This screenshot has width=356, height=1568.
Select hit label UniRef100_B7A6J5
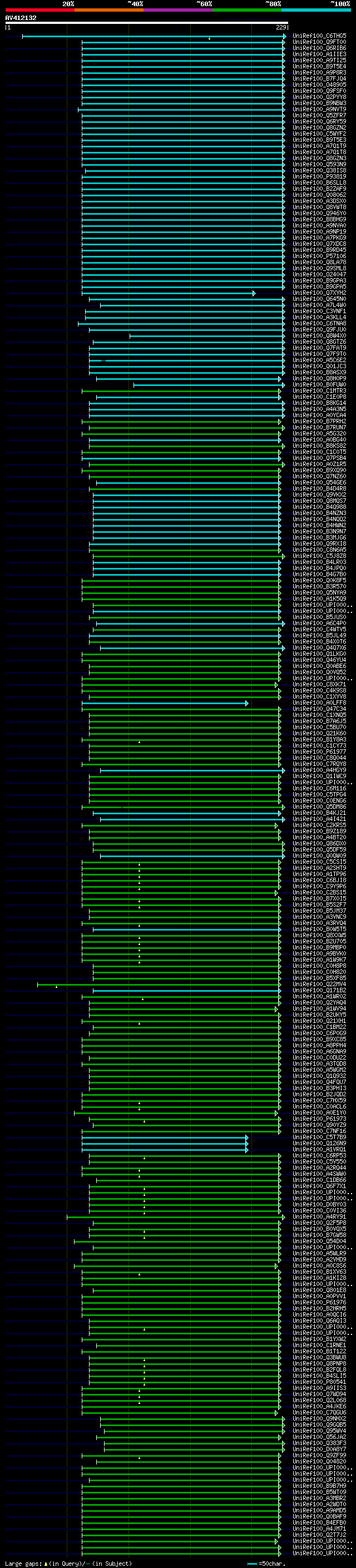point(319,721)
